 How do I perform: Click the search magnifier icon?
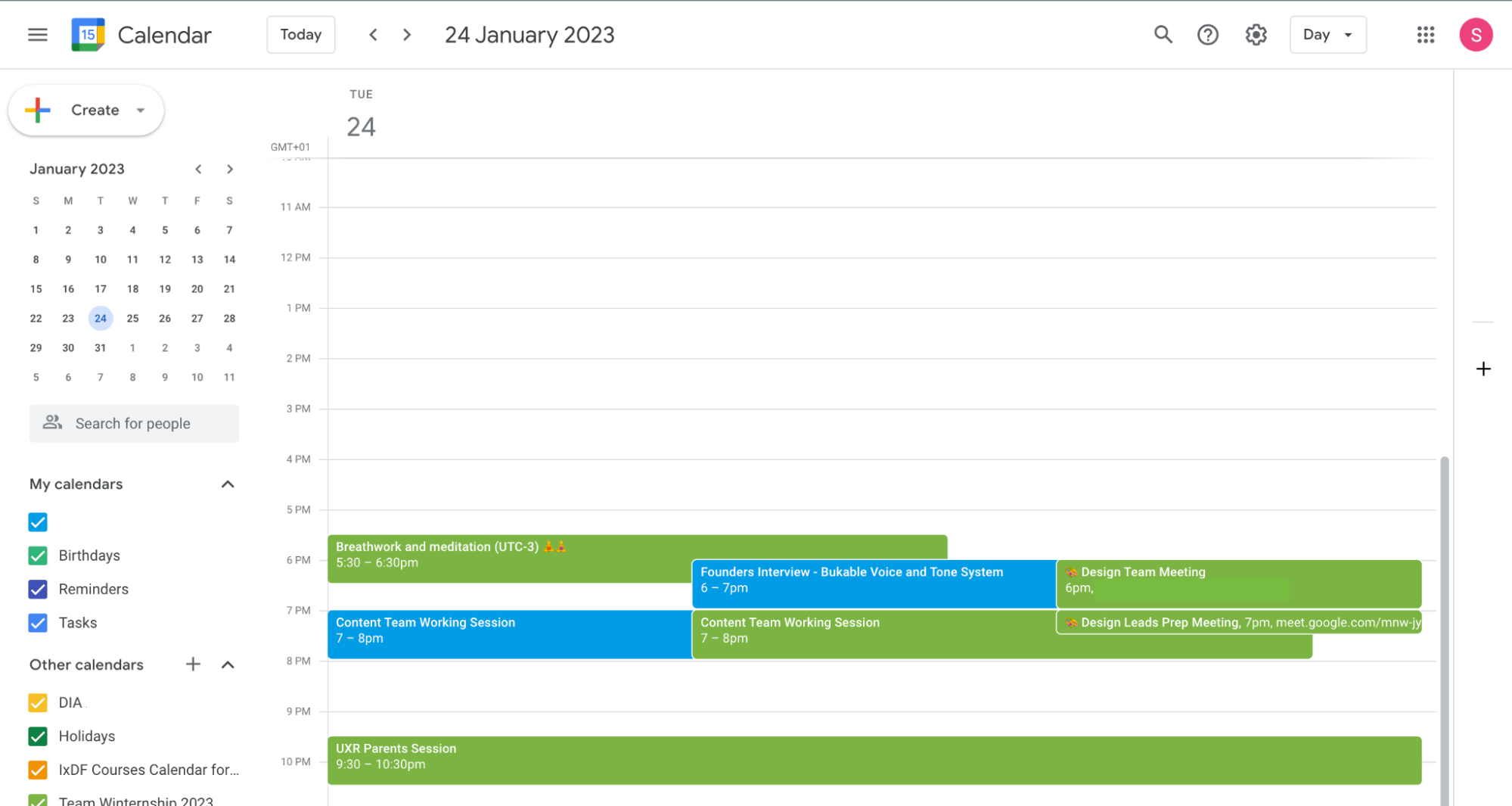tap(1163, 35)
